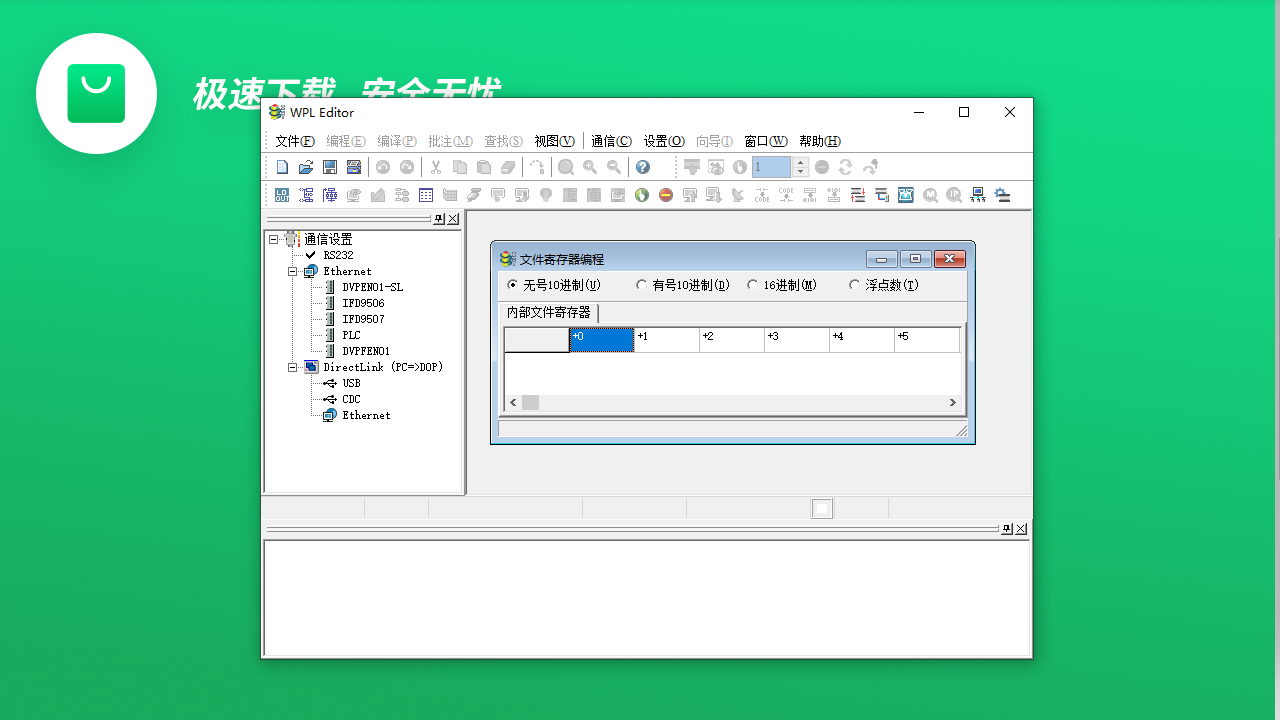
Task: Collapse the 通信设置 tree node
Action: 274,239
